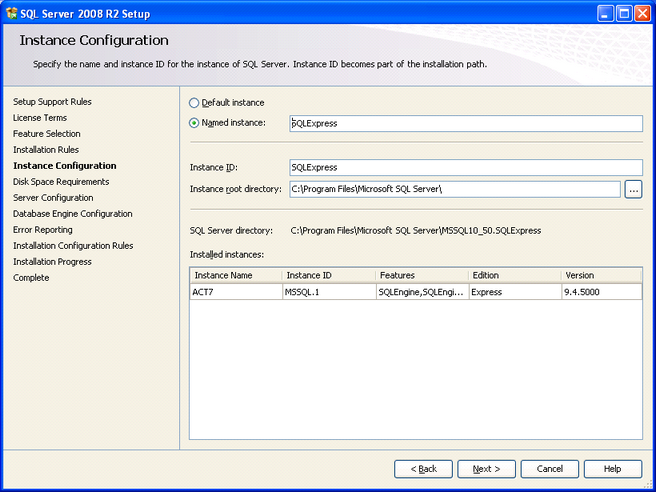Click the browse (...) button for root directory
The image size is (656, 492).
pyautogui.click(x=633, y=189)
